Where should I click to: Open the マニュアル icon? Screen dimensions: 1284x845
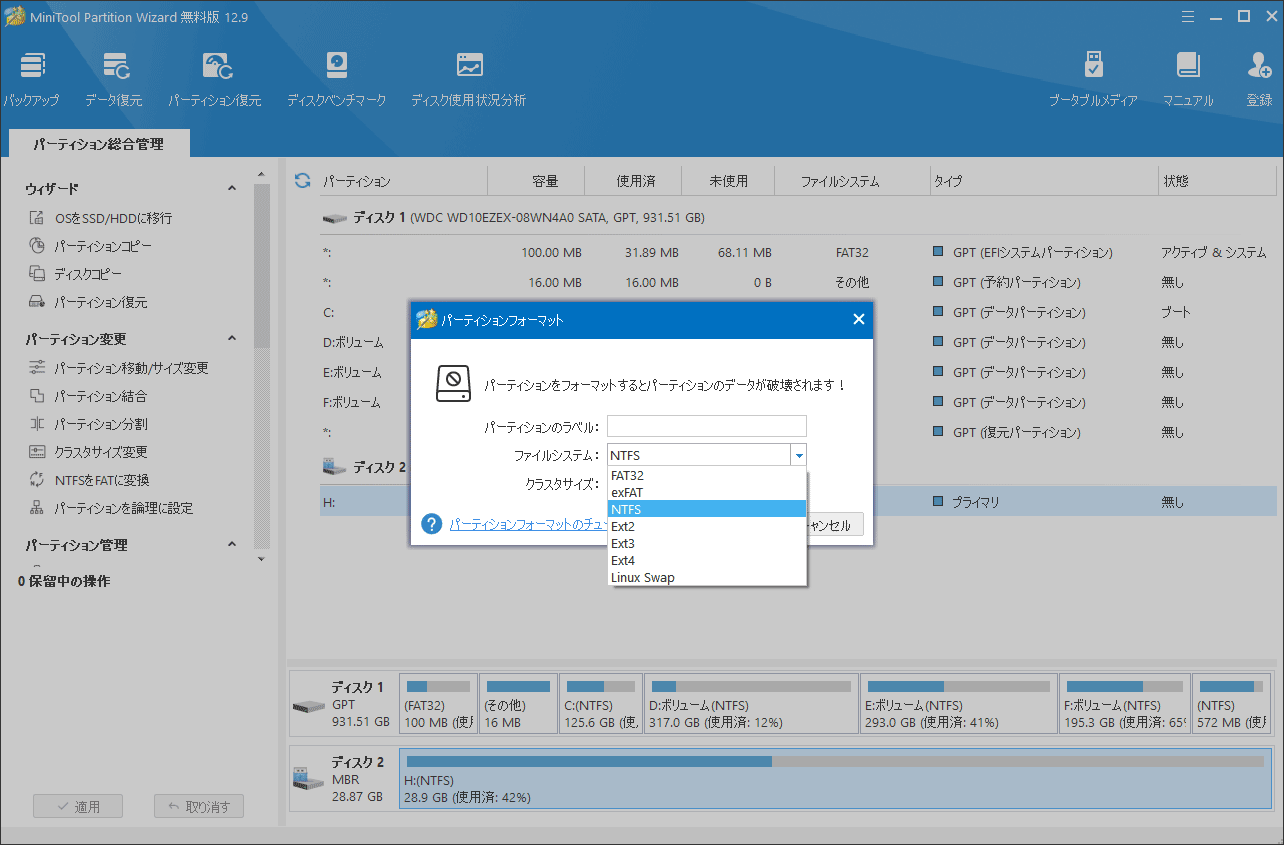click(1188, 79)
